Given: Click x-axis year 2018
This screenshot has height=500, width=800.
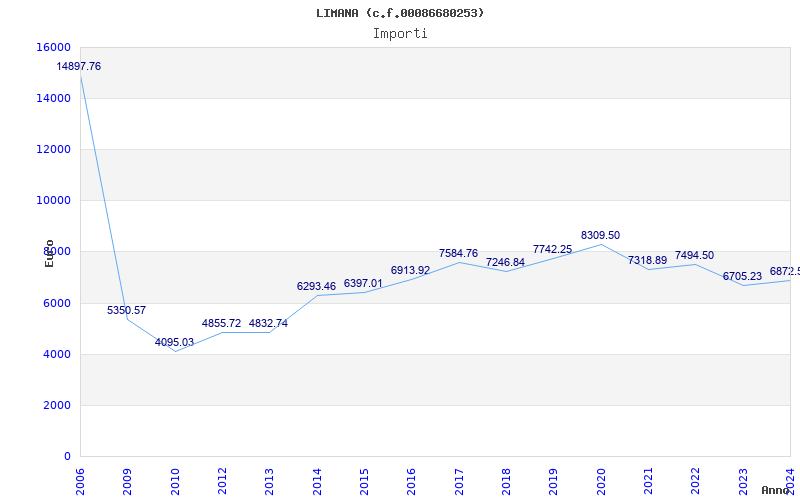Looking at the screenshot, I should (x=506, y=482).
